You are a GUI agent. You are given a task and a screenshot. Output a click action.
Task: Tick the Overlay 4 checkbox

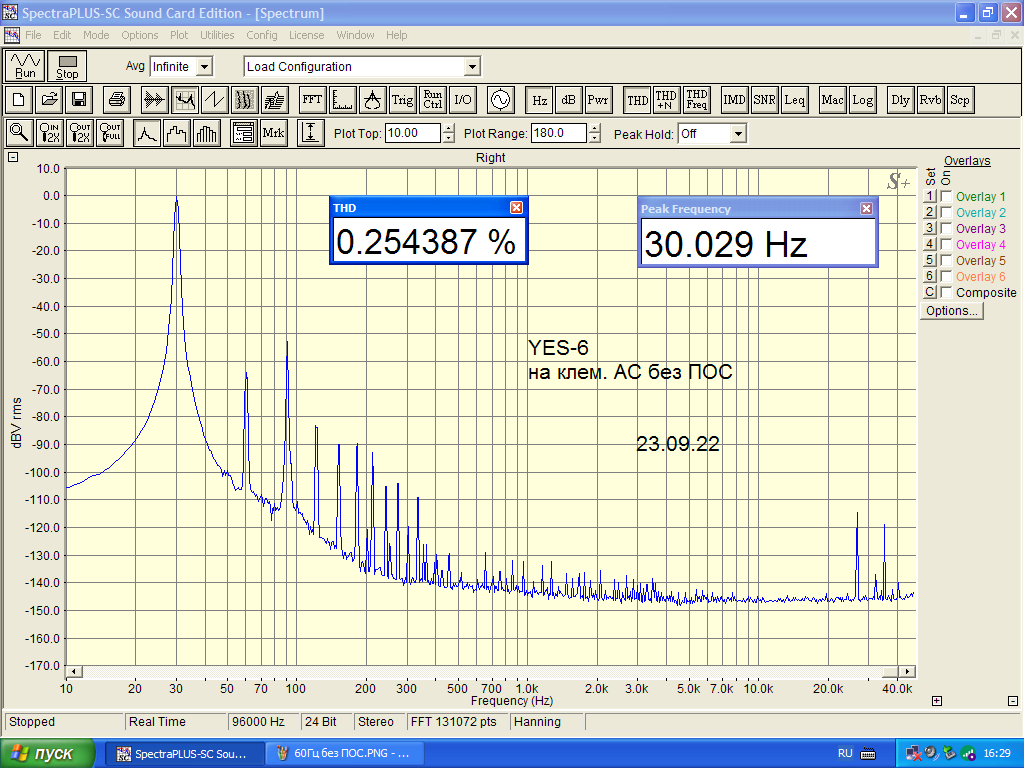coord(946,245)
